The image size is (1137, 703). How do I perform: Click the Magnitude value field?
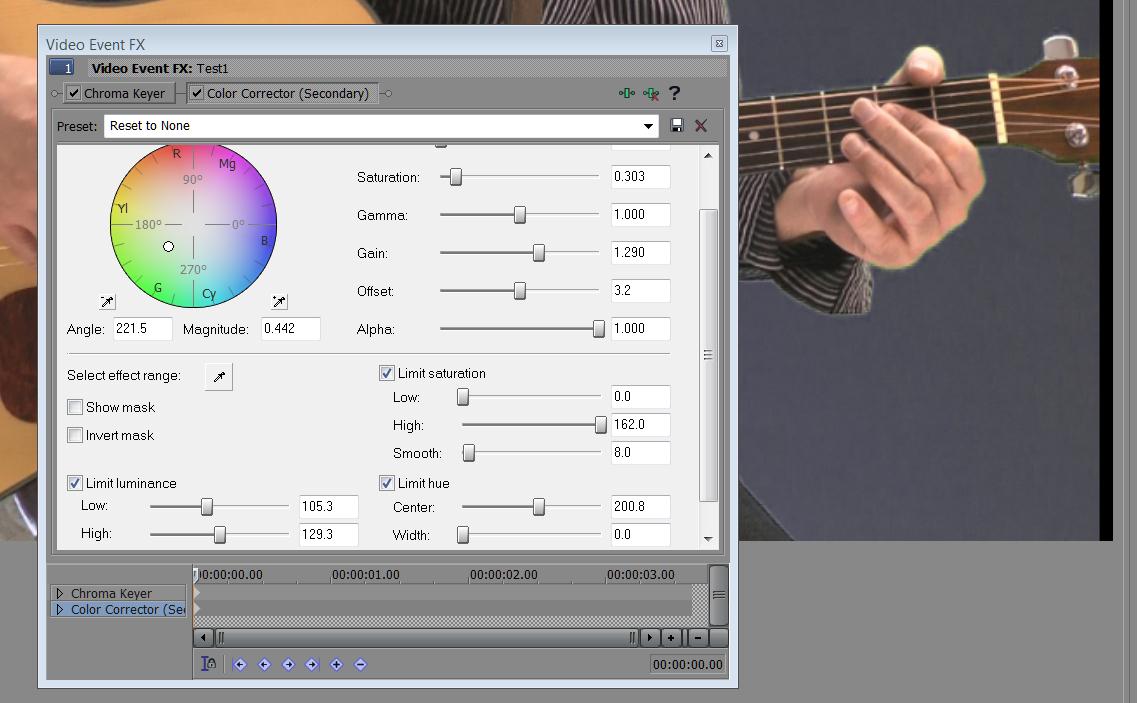(x=291, y=329)
